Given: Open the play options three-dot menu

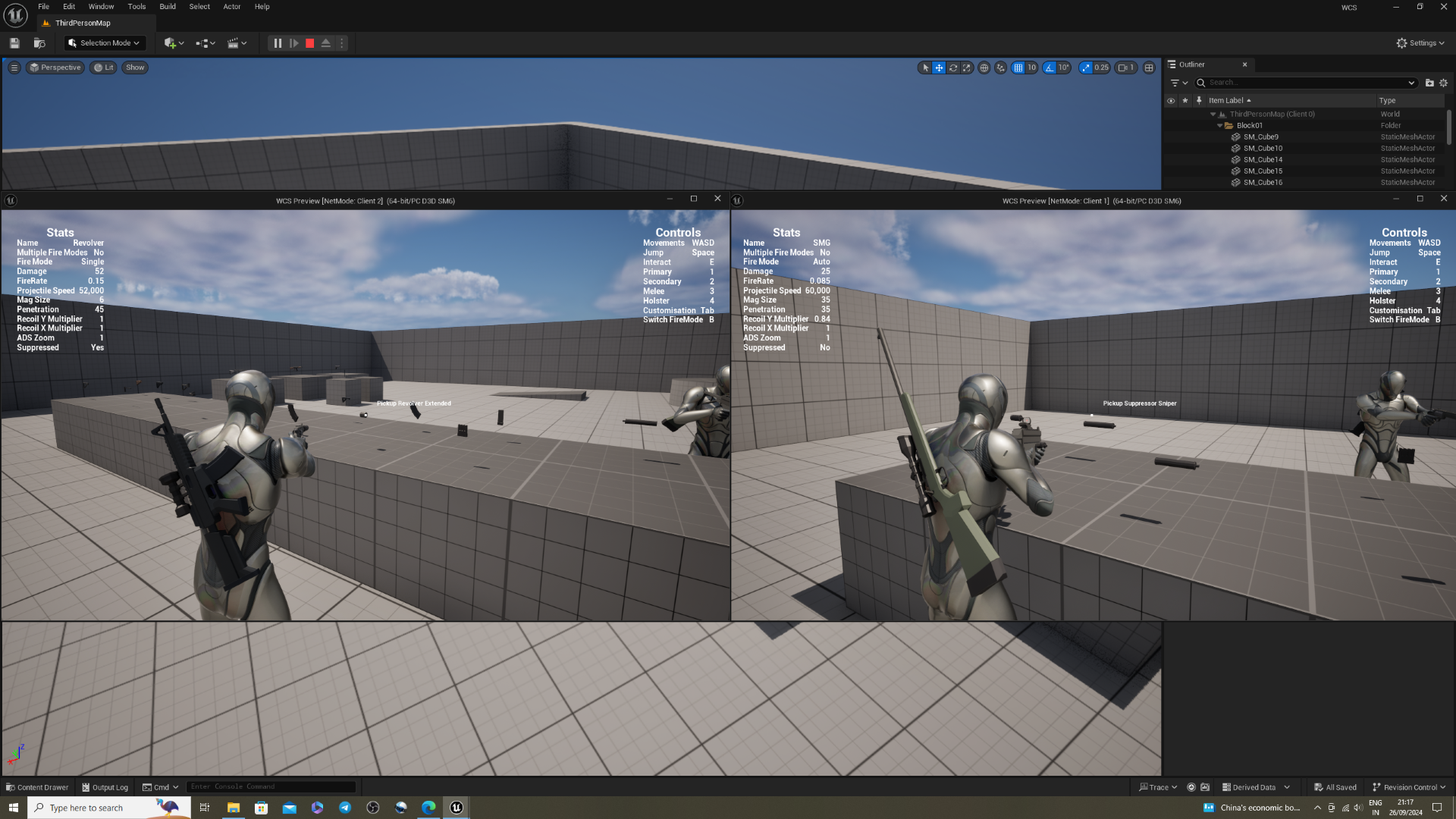Looking at the screenshot, I should [342, 43].
